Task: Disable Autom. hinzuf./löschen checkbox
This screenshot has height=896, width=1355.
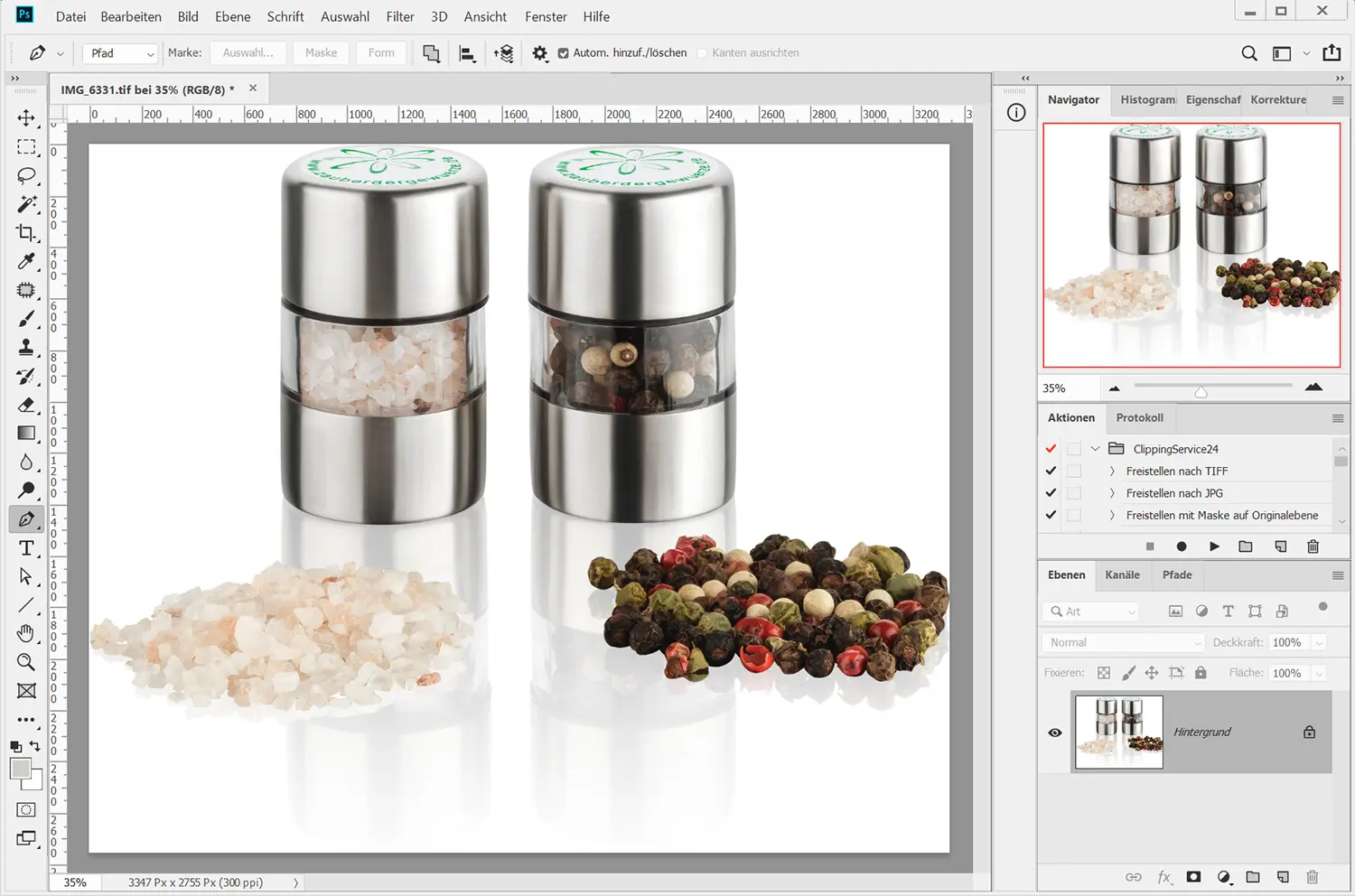Action: pyautogui.click(x=563, y=53)
